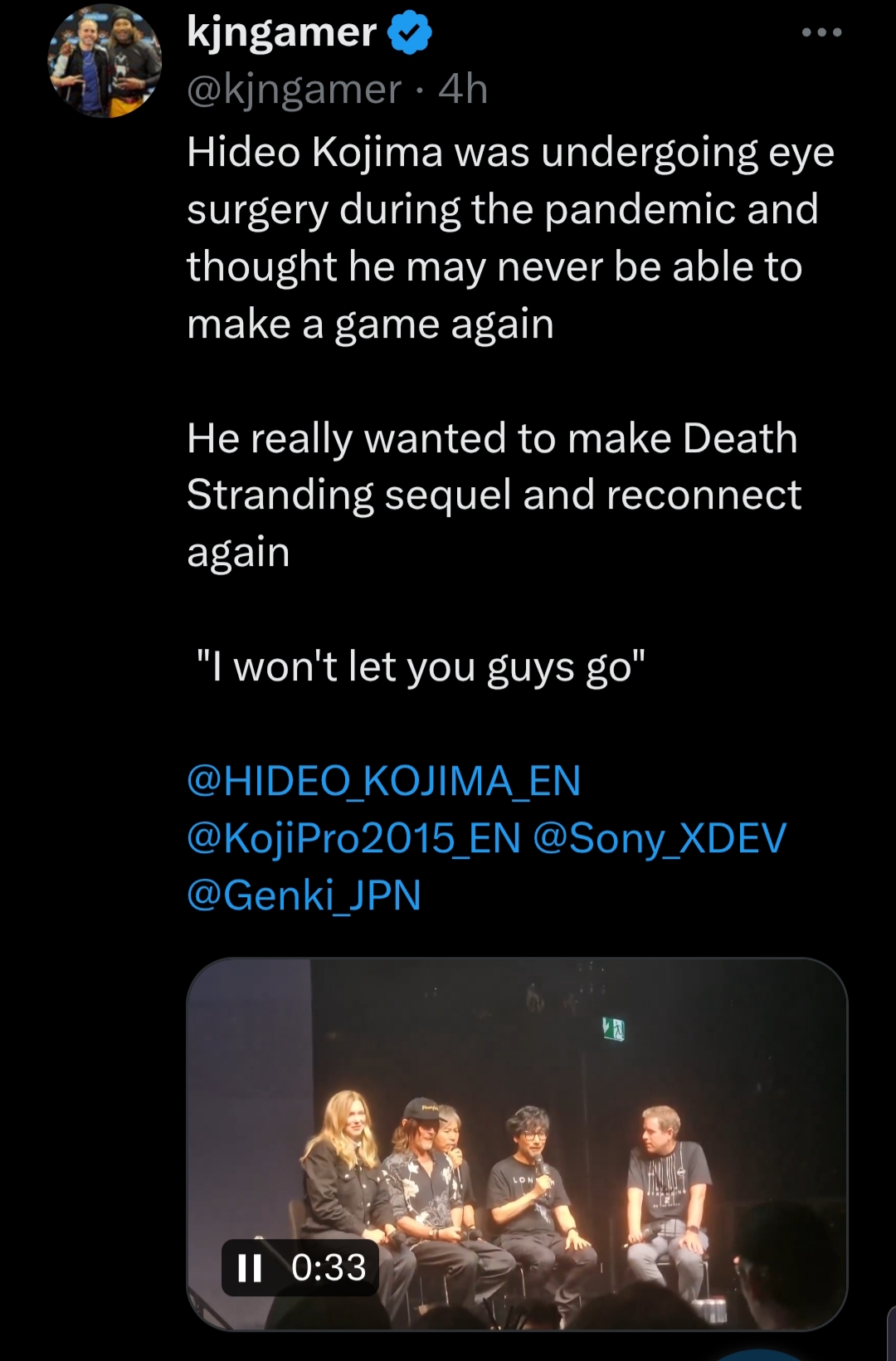Open the @Genki_JPN mention

[x=304, y=895]
